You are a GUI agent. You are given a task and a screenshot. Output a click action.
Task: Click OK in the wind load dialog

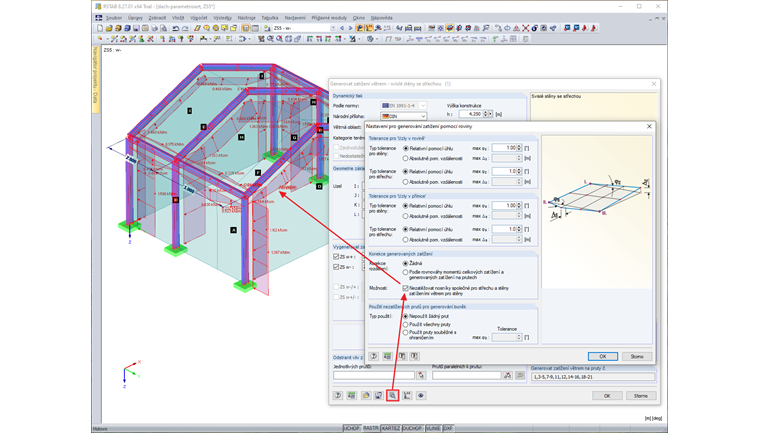[x=607, y=396]
